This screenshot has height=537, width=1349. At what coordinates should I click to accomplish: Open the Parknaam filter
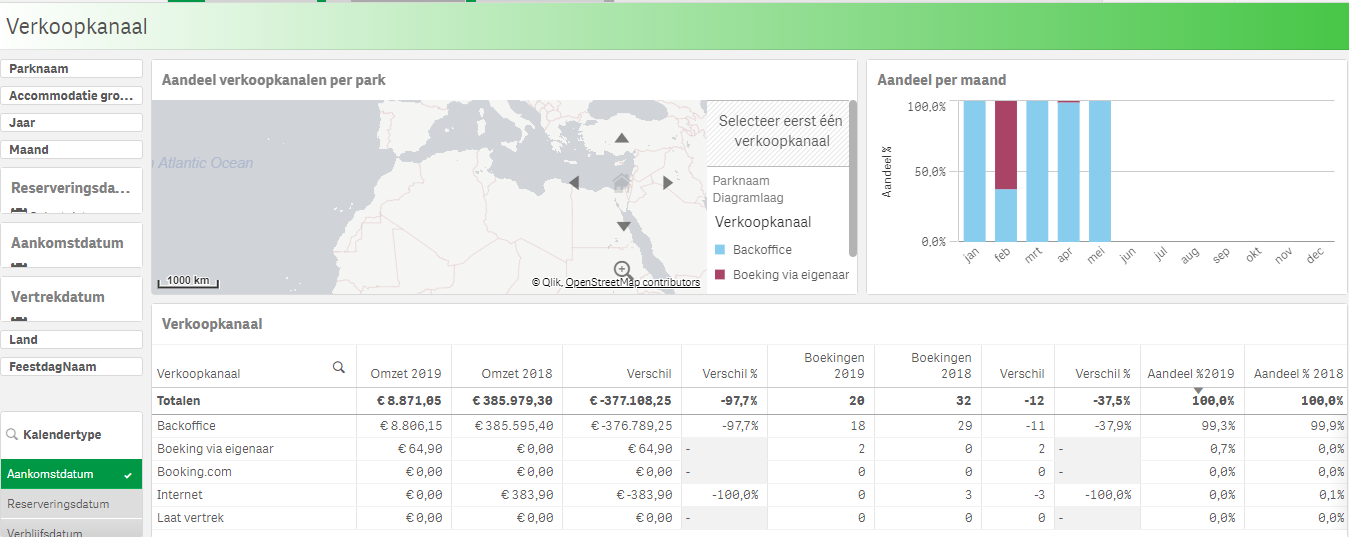pos(71,69)
